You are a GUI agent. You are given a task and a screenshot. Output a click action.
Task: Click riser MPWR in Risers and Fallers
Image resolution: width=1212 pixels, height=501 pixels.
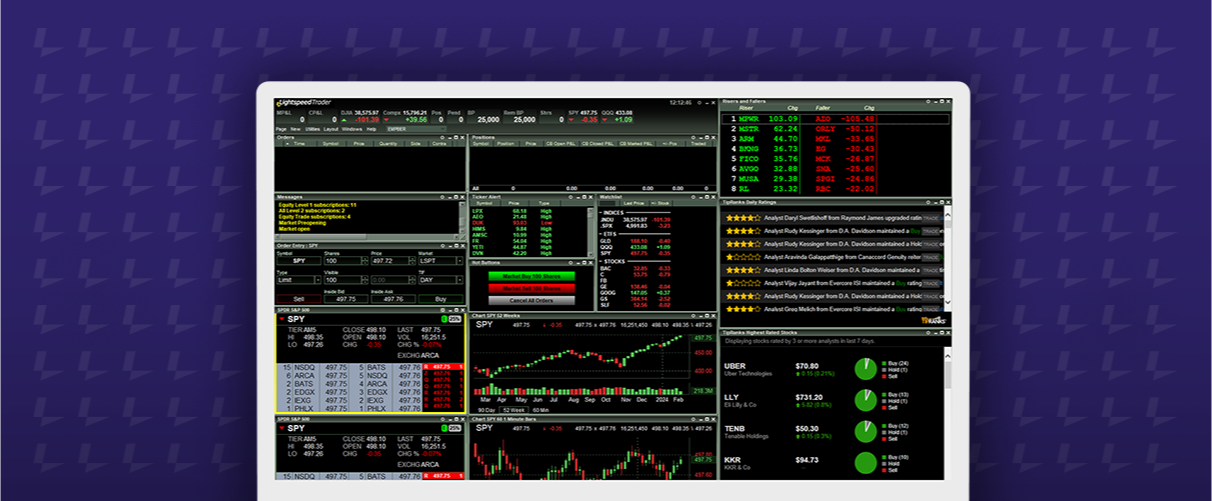pyautogui.click(x=749, y=119)
